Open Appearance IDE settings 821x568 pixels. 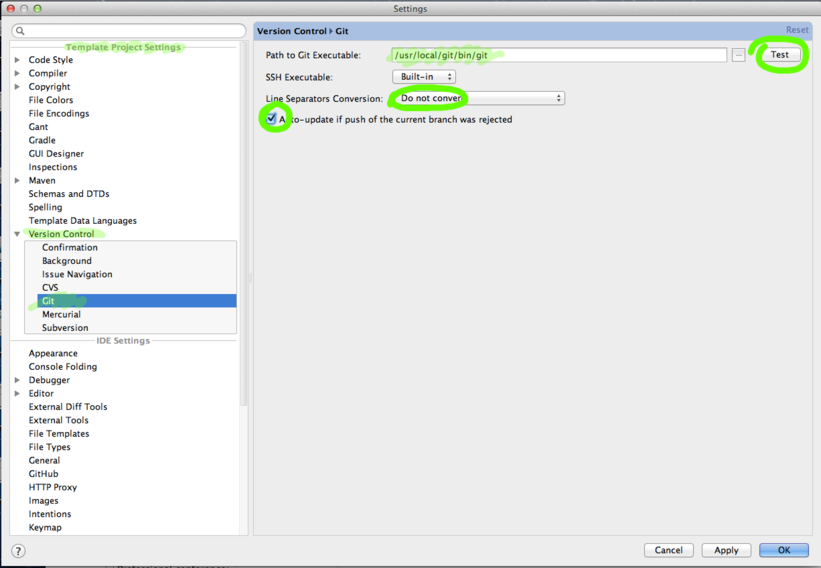[53, 353]
